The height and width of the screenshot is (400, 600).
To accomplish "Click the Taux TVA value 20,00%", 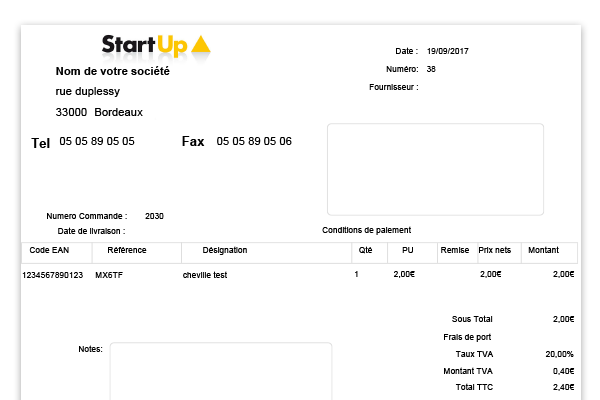I will click(x=559, y=354).
